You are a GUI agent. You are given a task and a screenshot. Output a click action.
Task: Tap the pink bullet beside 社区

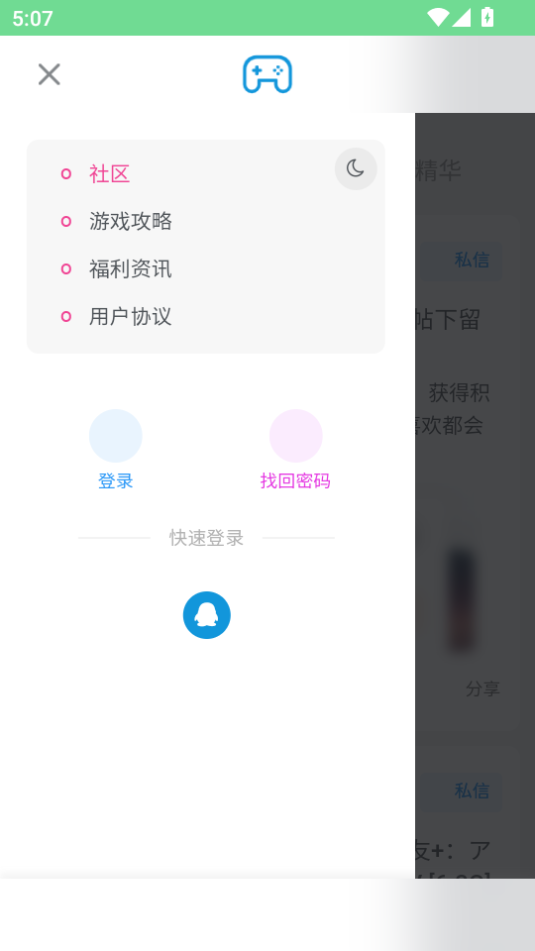(x=66, y=174)
